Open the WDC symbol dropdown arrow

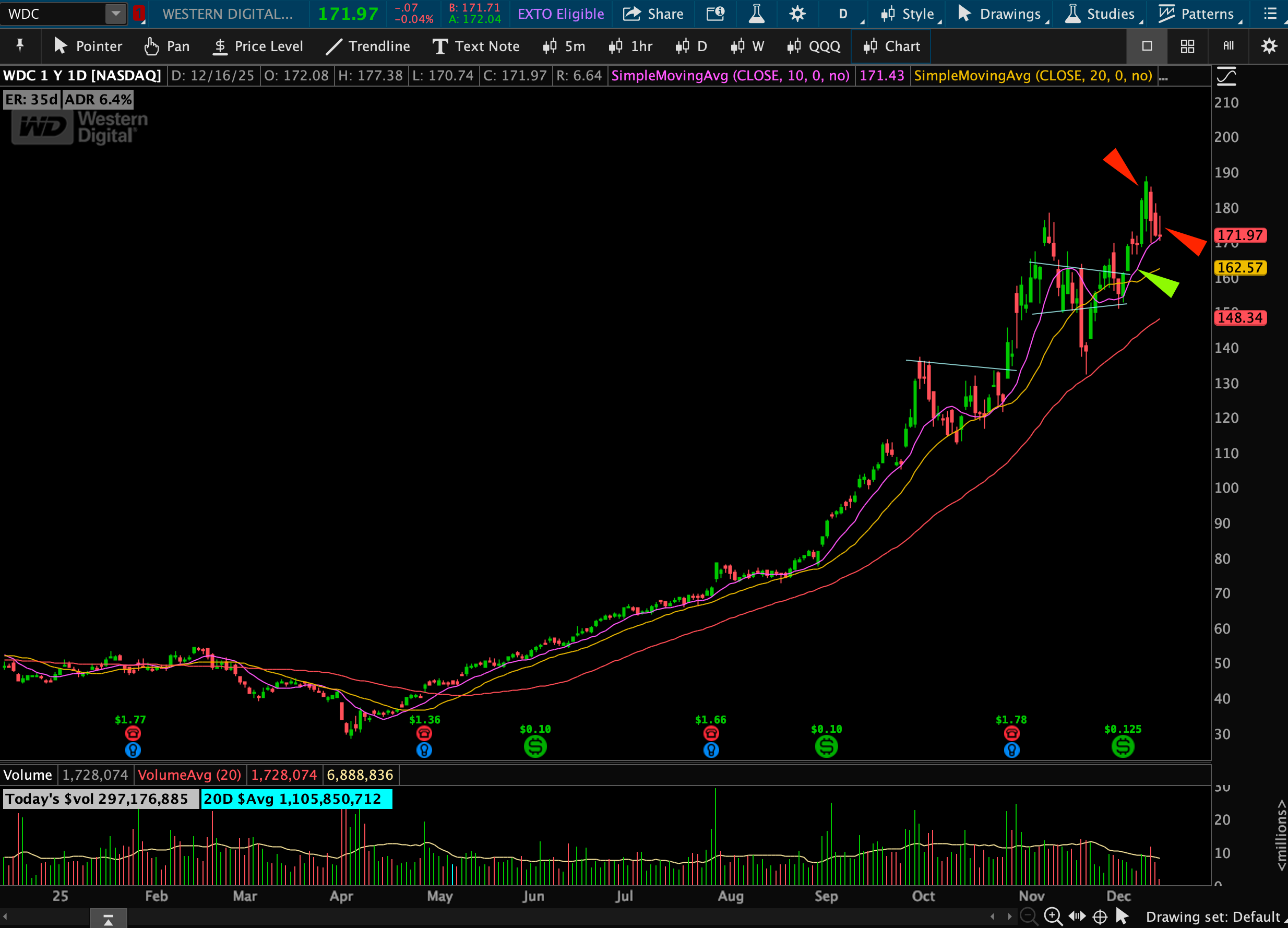pyautogui.click(x=115, y=14)
